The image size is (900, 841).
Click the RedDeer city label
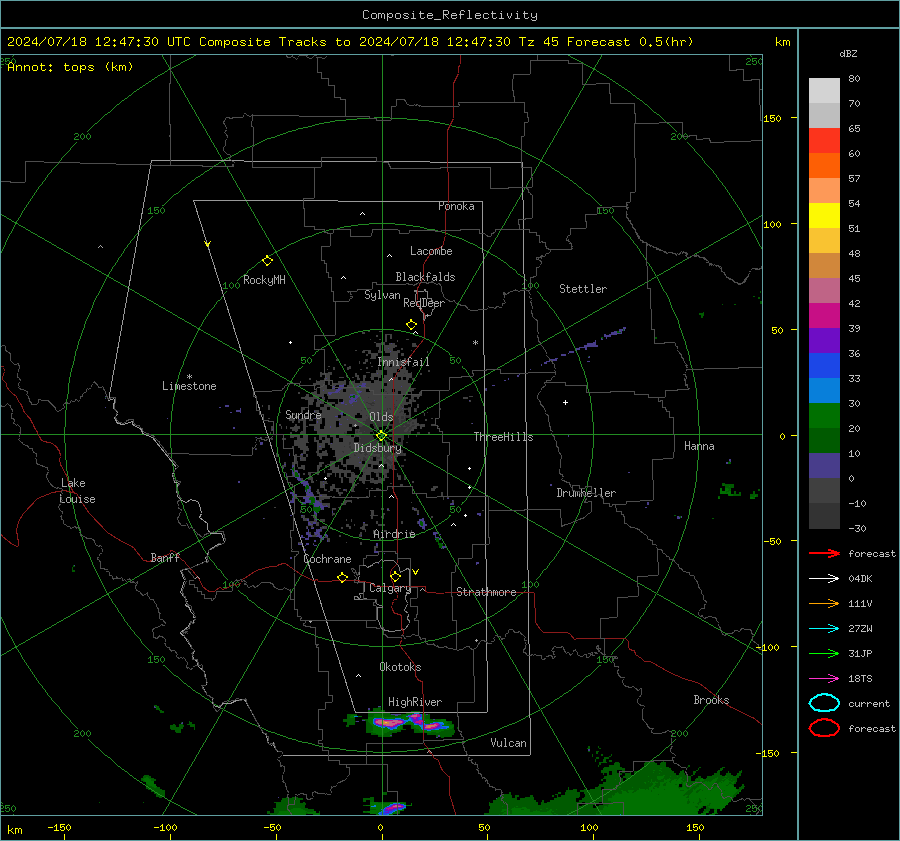click(424, 303)
